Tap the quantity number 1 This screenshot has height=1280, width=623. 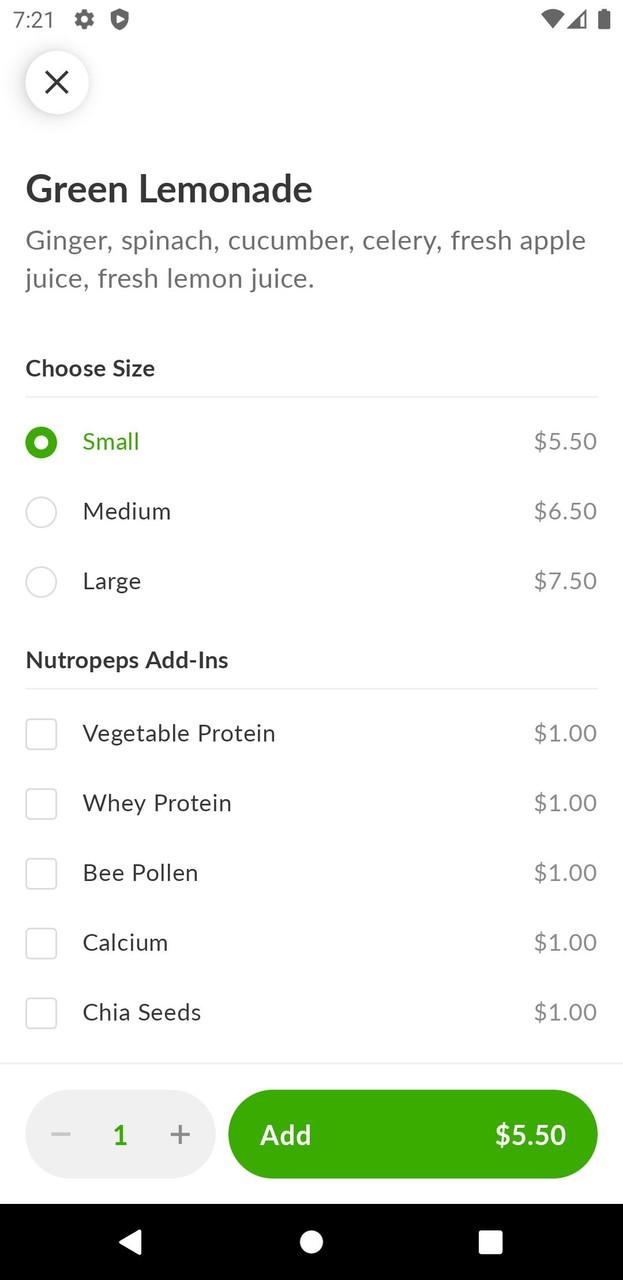pos(120,1135)
